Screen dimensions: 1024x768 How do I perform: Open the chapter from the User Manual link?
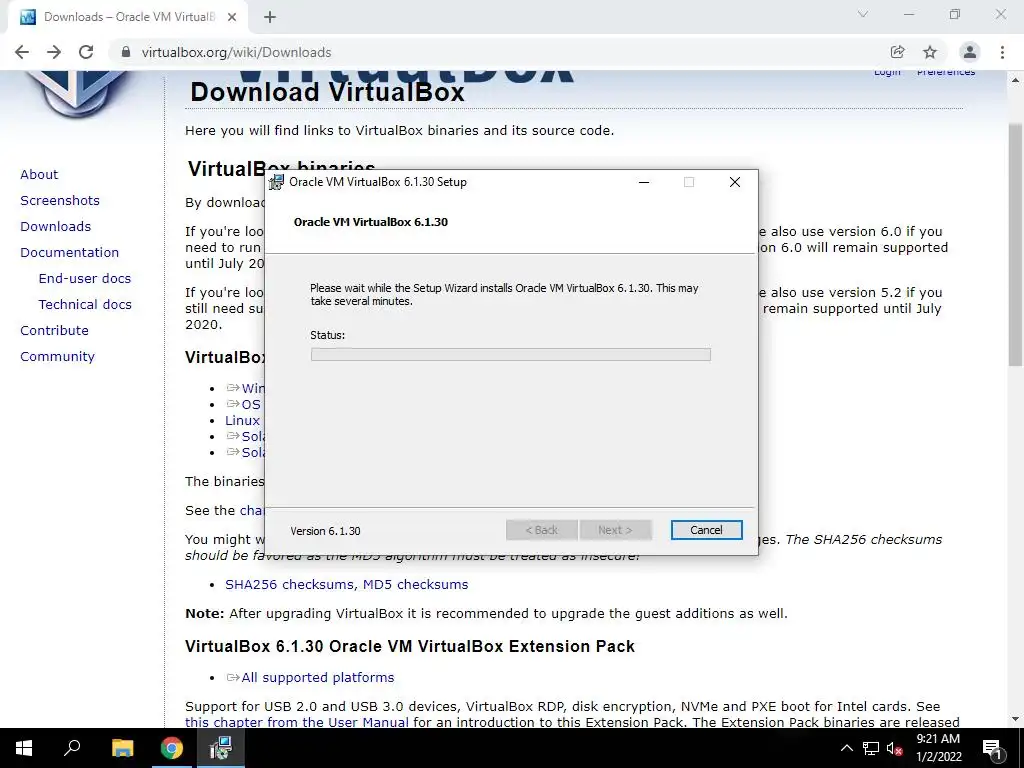(297, 722)
